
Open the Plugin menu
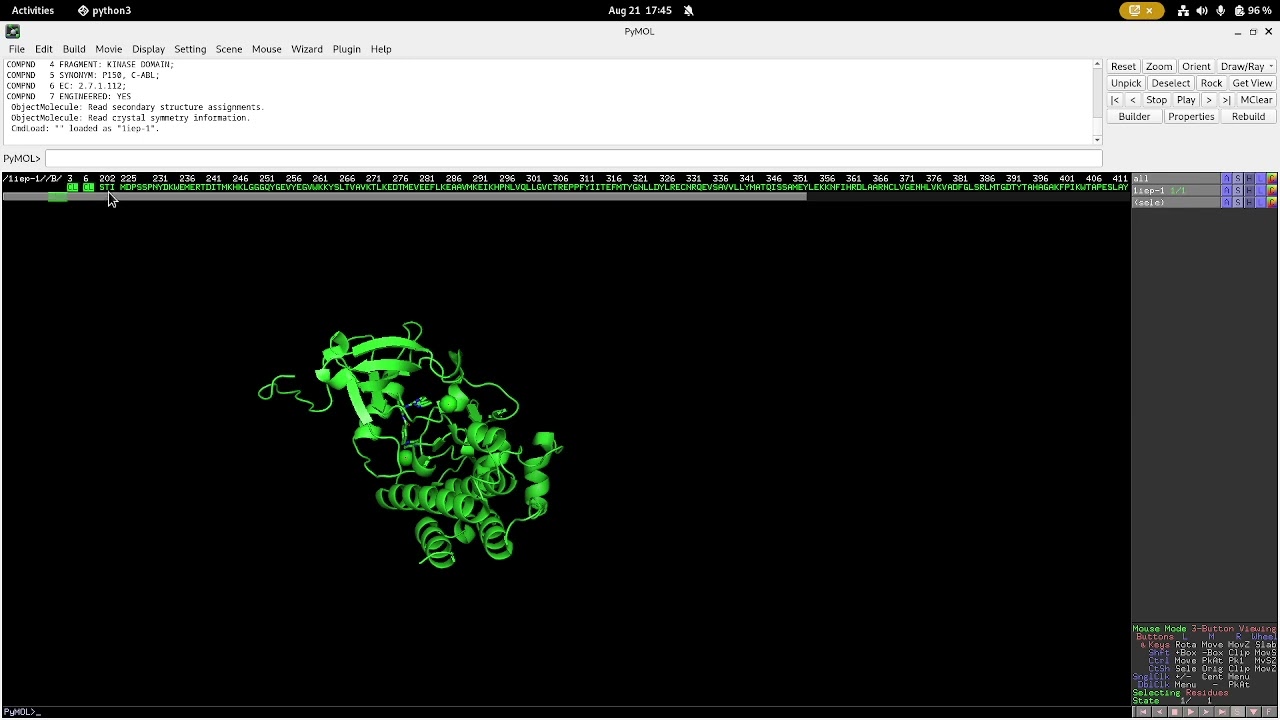tap(346, 49)
